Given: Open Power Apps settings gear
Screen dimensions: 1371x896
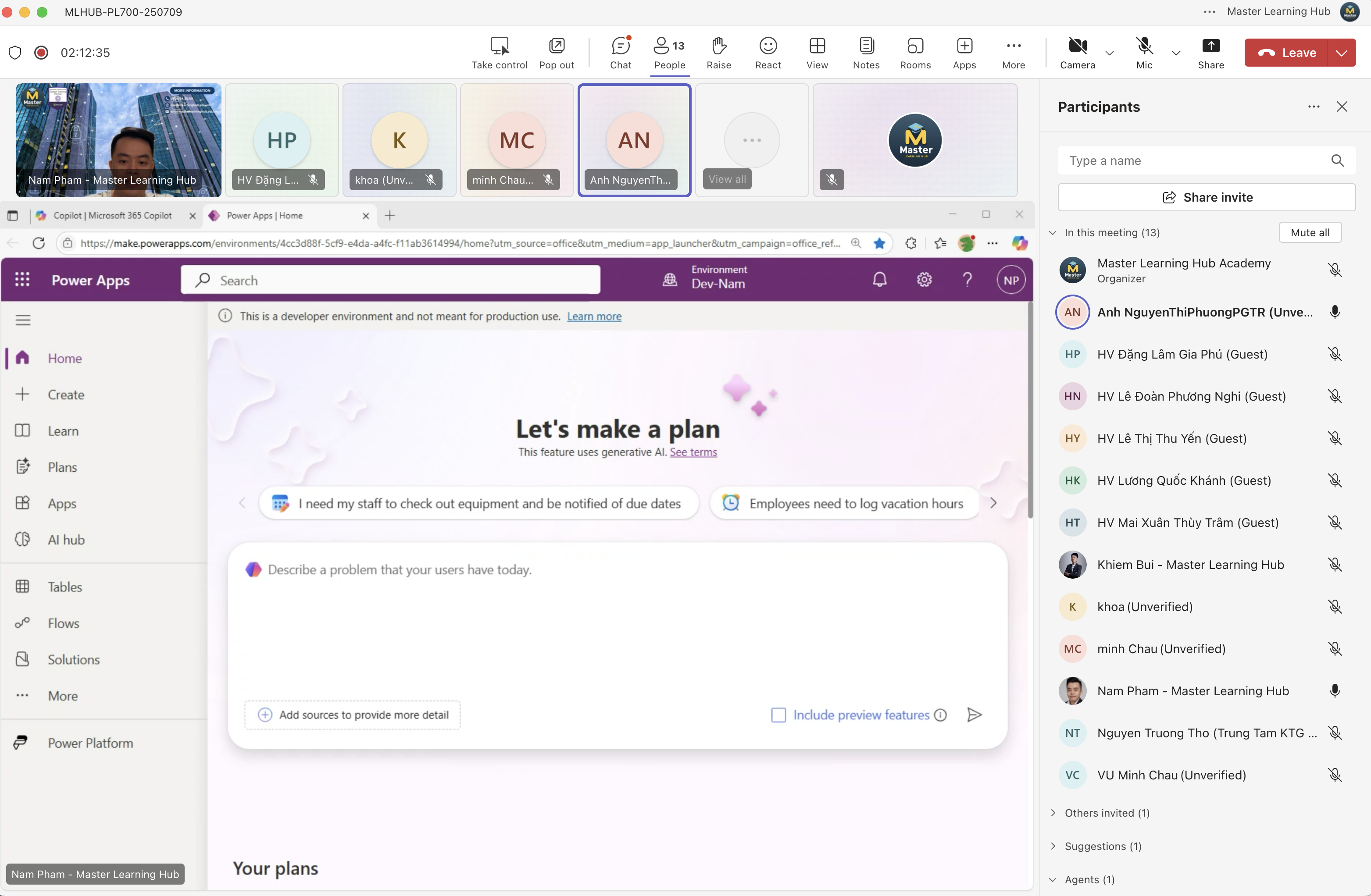Looking at the screenshot, I should click(923, 280).
